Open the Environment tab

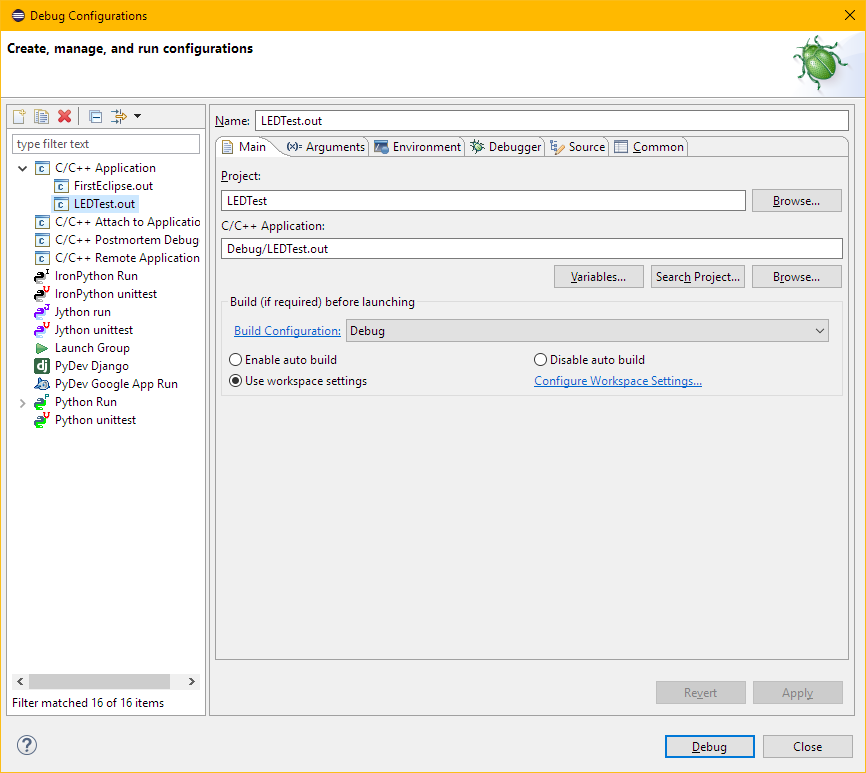pos(418,147)
